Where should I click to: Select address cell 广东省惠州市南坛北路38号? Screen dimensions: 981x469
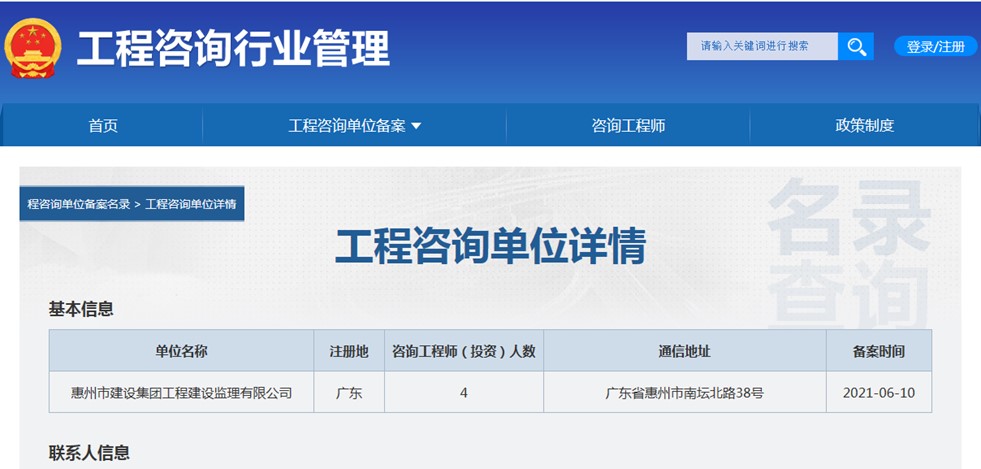click(685, 393)
